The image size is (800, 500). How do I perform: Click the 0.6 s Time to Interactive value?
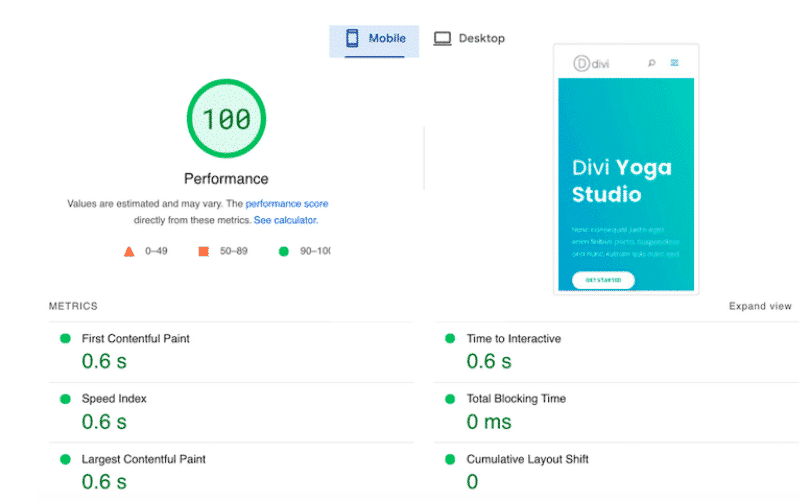click(x=488, y=361)
